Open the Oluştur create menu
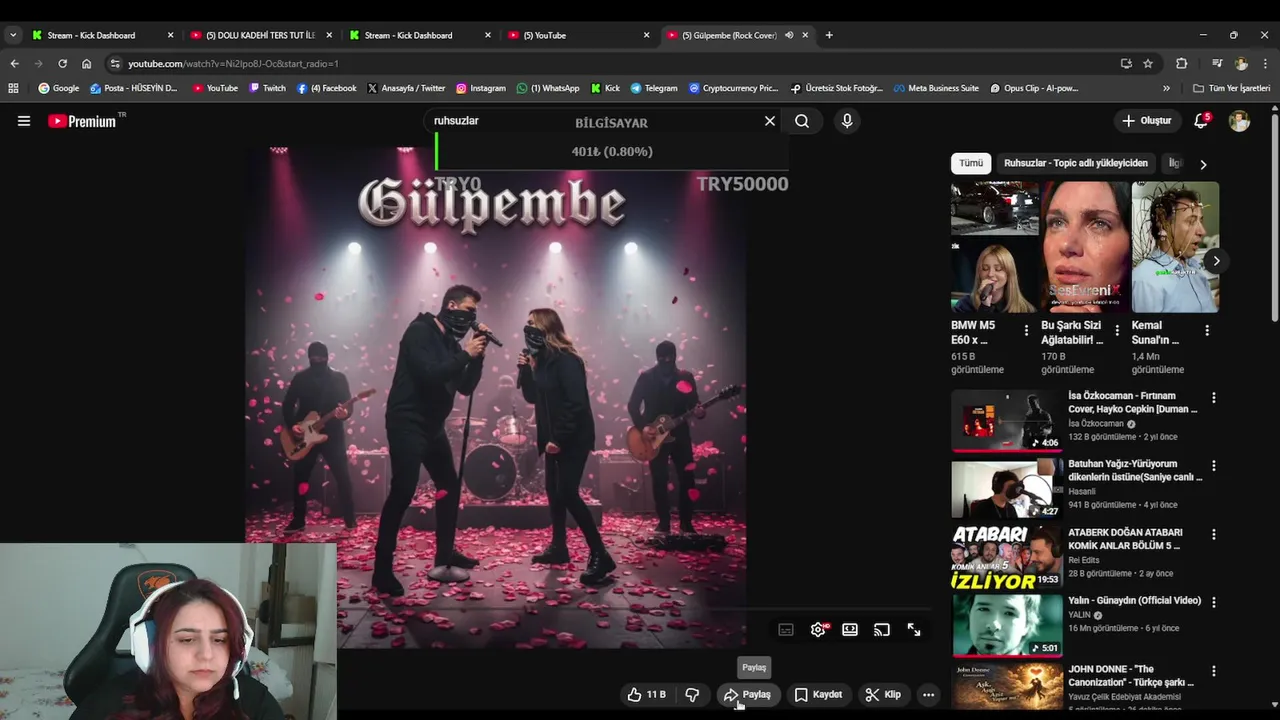Image resolution: width=1280 pixels, height=720 pixels. click(1146, 121)
